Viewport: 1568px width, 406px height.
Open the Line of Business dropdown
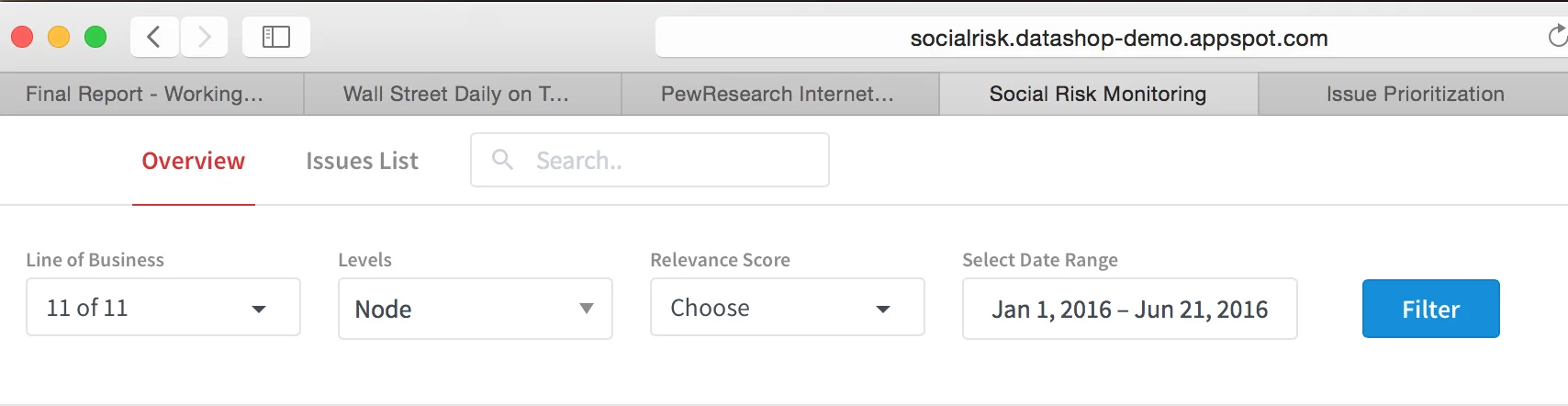(163, 308)
